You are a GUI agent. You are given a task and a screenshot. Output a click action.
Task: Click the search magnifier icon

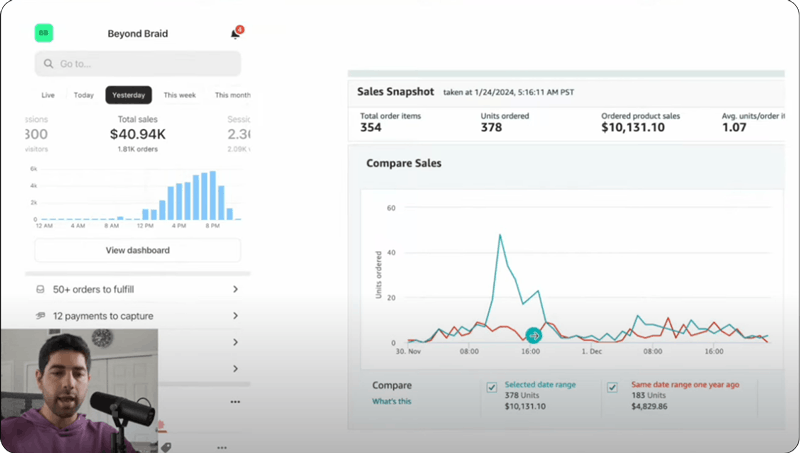(48, 64)
